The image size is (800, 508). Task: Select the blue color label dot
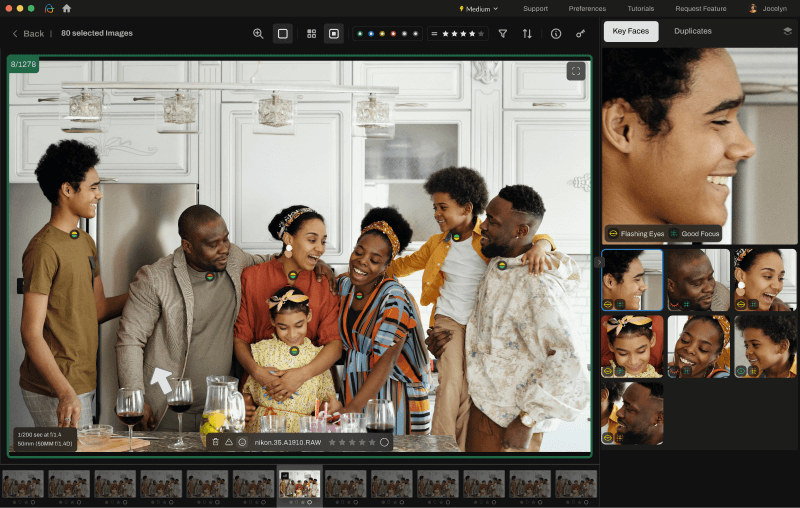pyautogui.click(x=371, y=33)
